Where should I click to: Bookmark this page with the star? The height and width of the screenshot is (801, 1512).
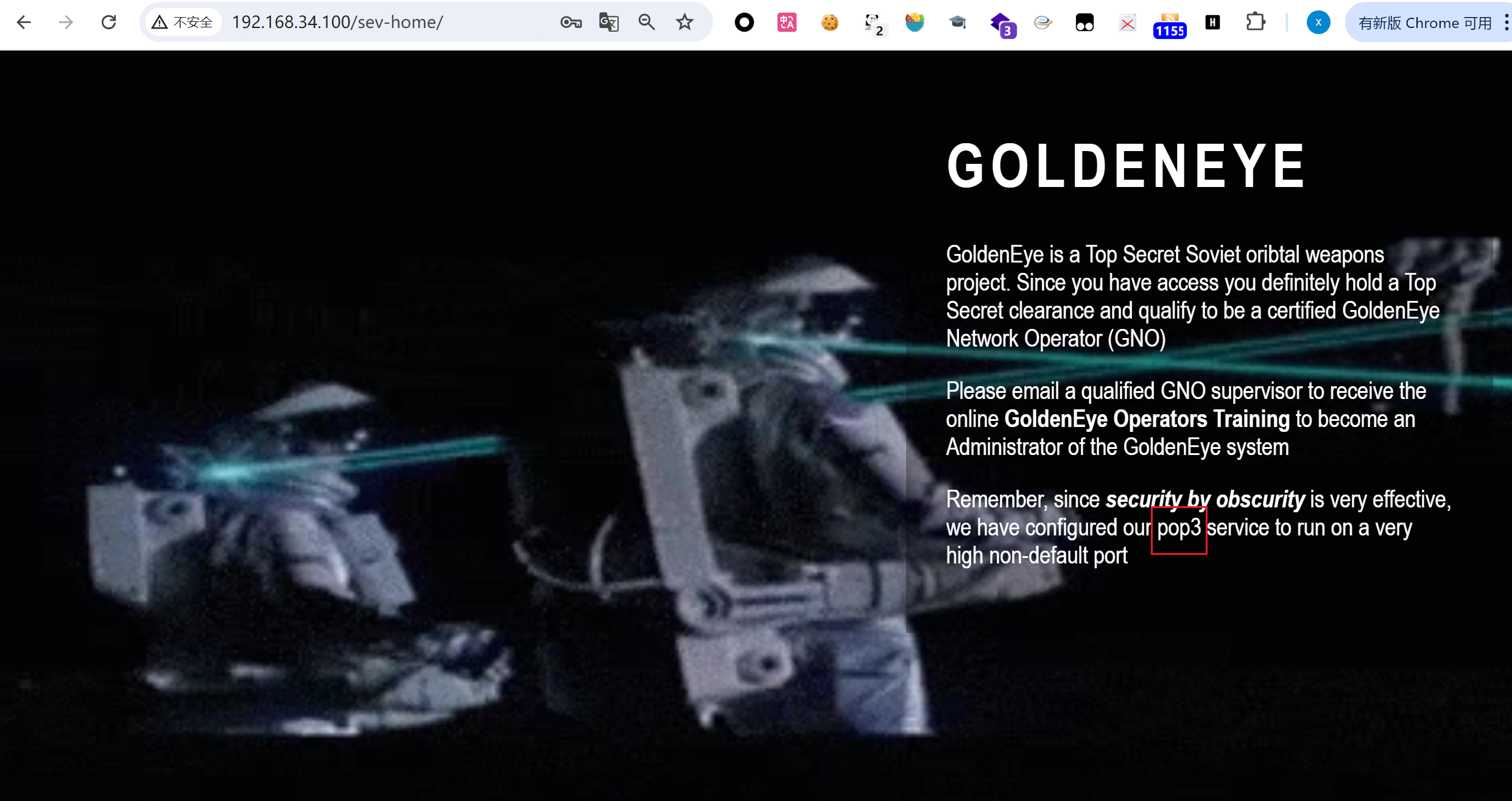click(684, 23)
